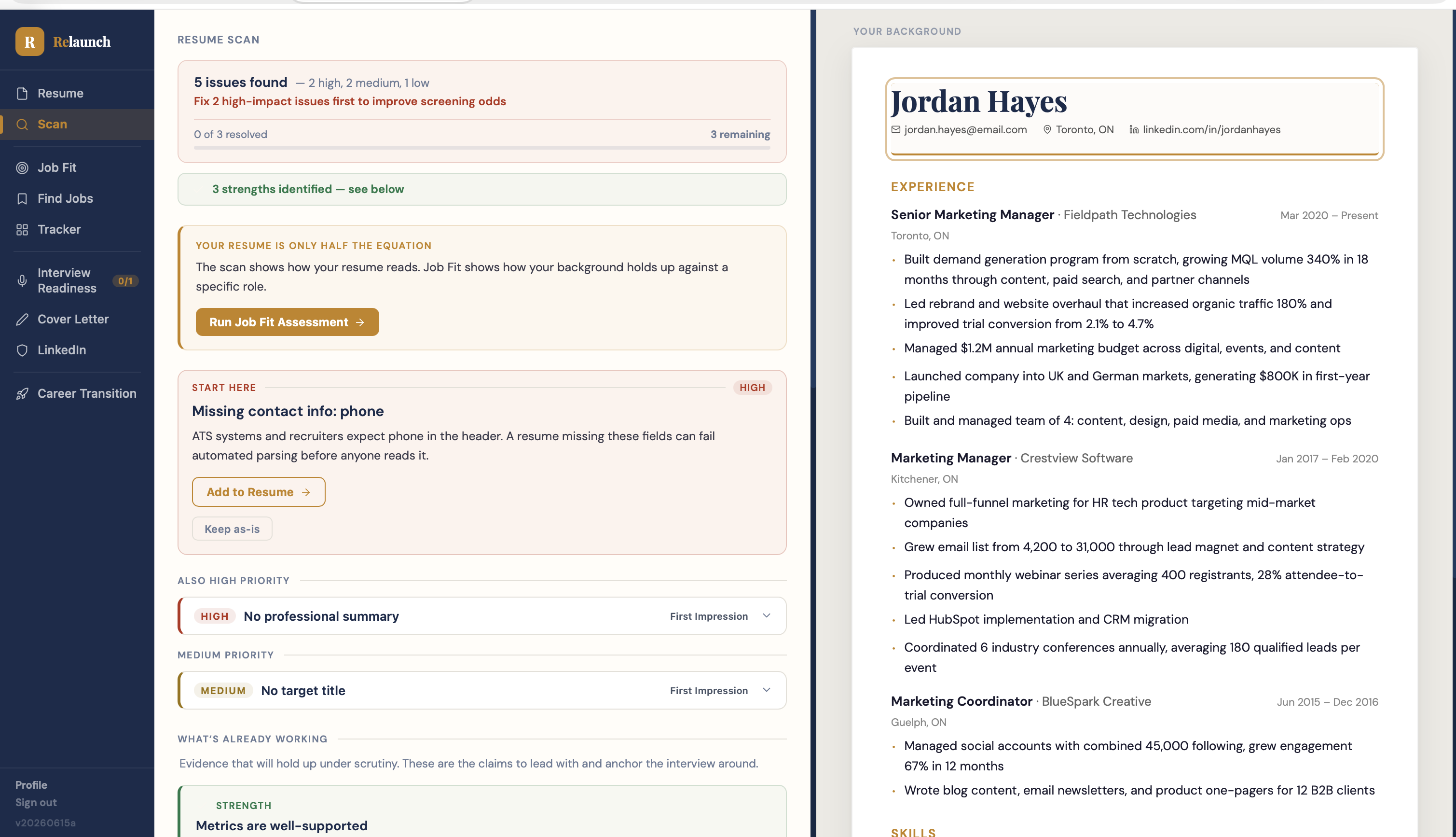Click the LinkedIn icon in resume header
This screenshot has height=837, width=1456.
pos(1134,129)
